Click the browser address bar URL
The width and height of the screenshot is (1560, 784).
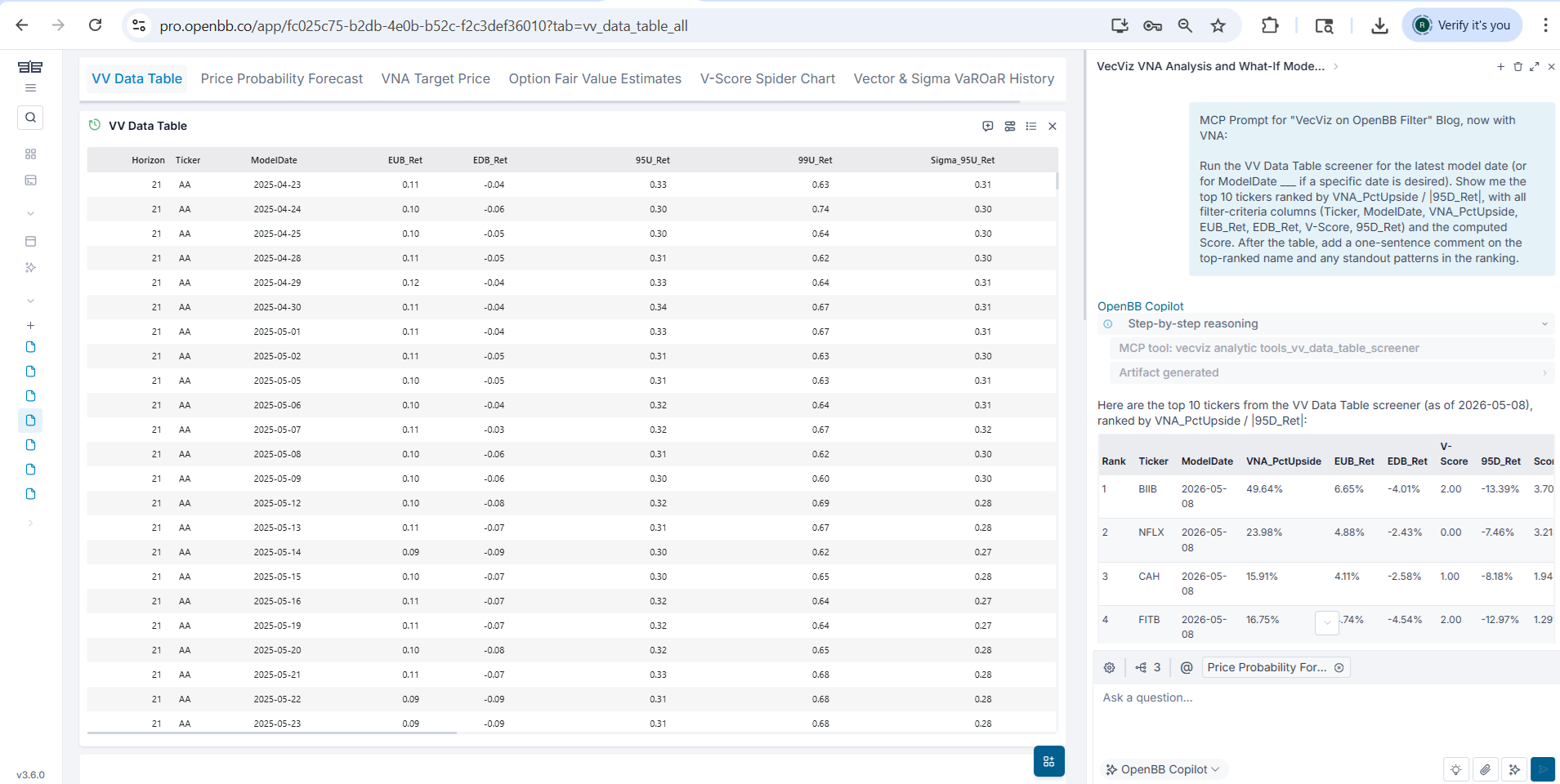(x=423, y=26)
